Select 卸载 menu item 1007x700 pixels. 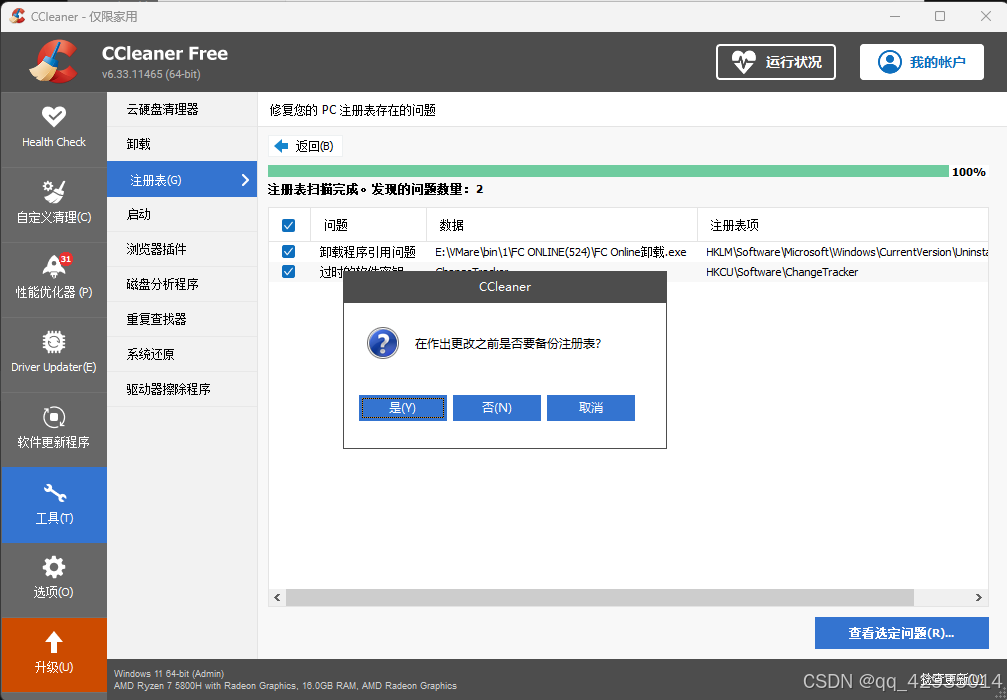click(x=182, y=144)
